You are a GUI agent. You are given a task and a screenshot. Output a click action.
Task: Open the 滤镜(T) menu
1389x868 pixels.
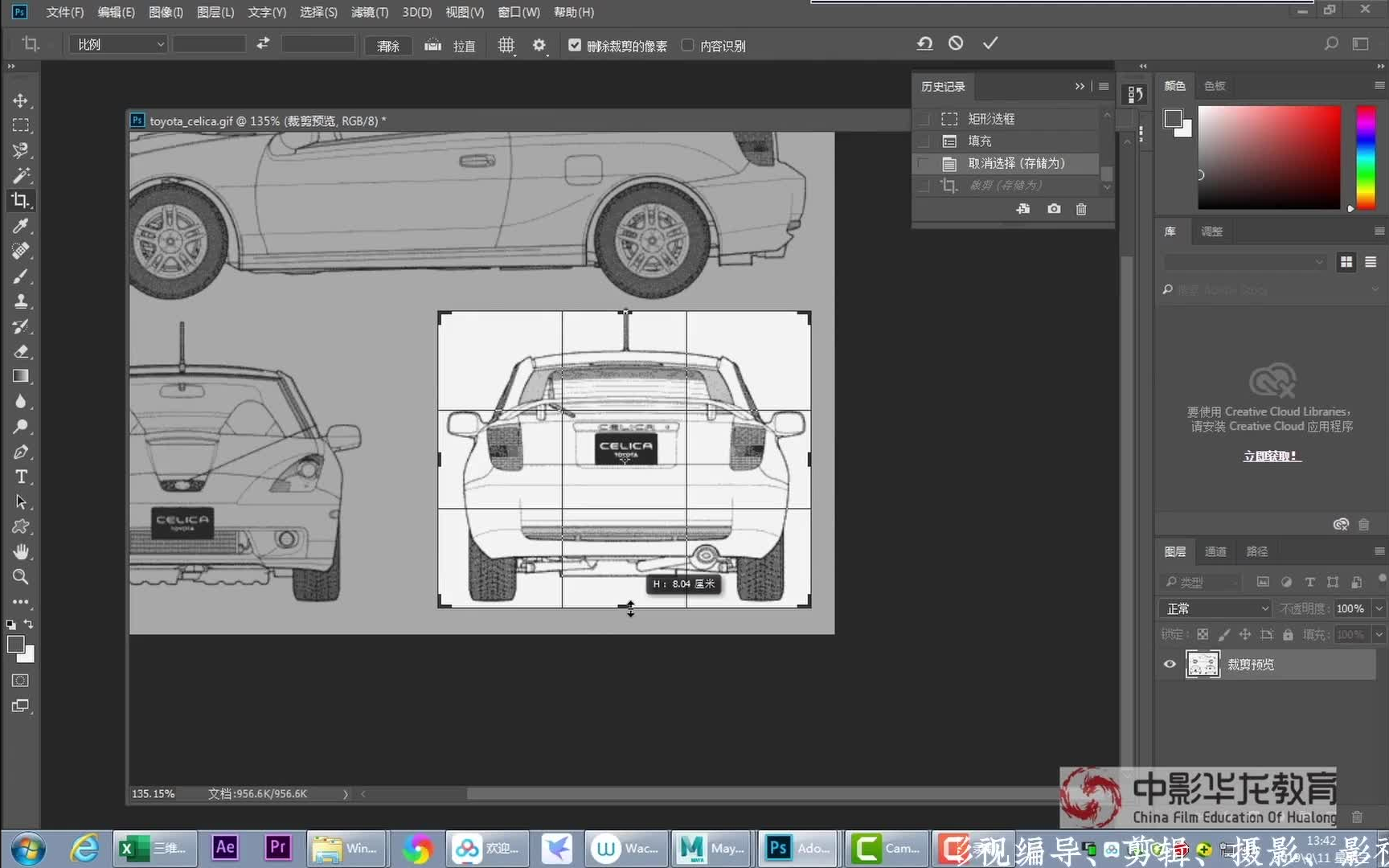pos(369,12)
